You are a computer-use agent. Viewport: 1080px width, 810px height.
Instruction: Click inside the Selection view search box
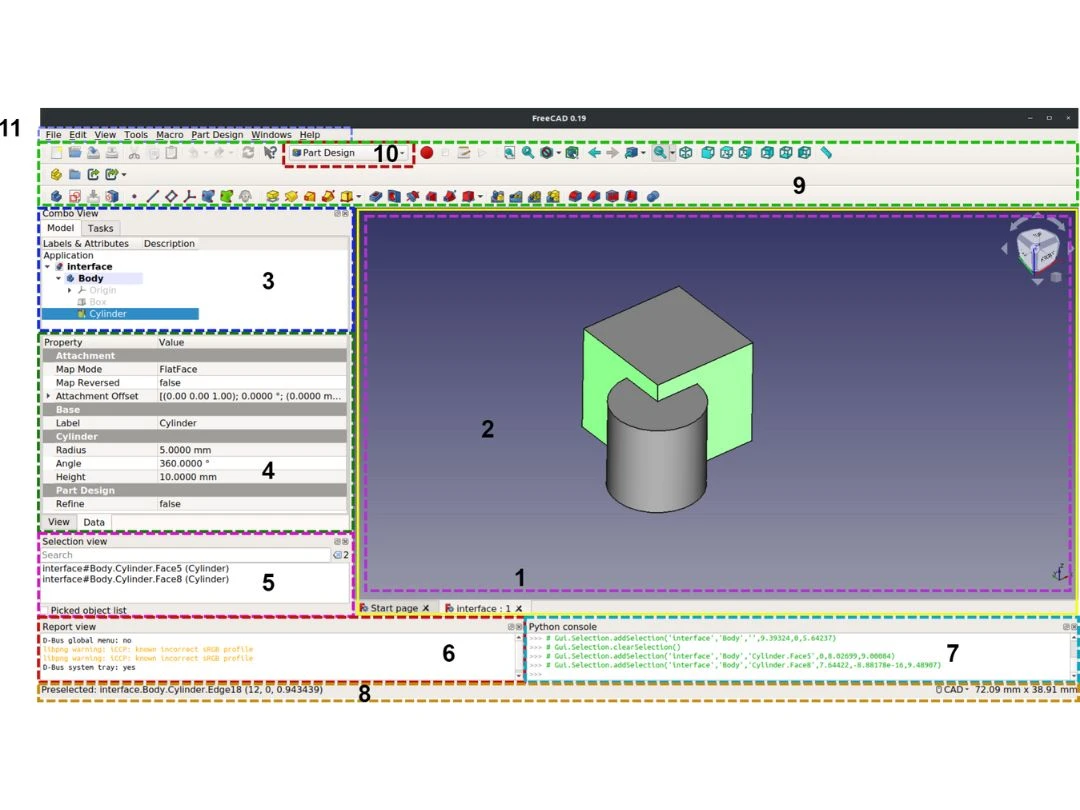180,555
